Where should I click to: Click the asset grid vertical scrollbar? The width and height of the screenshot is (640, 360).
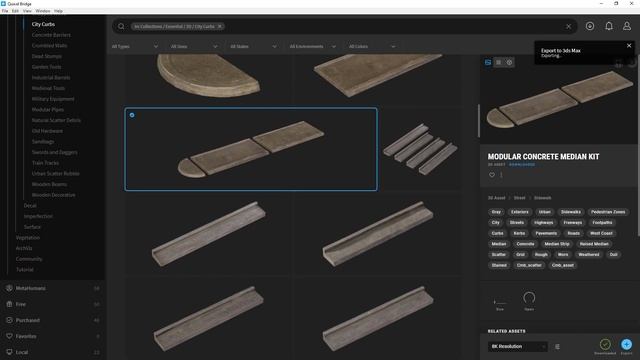coord(478,121)
